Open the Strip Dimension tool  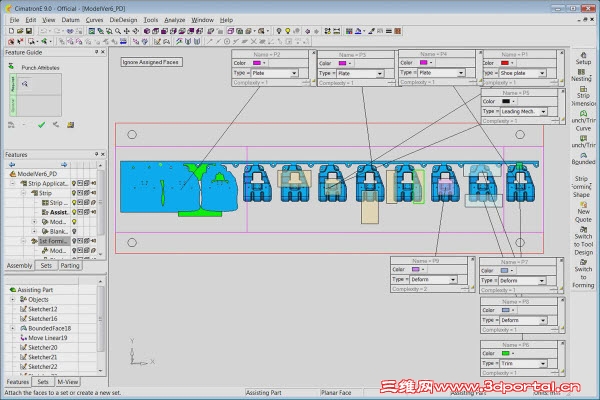click(x=583, y=96)
